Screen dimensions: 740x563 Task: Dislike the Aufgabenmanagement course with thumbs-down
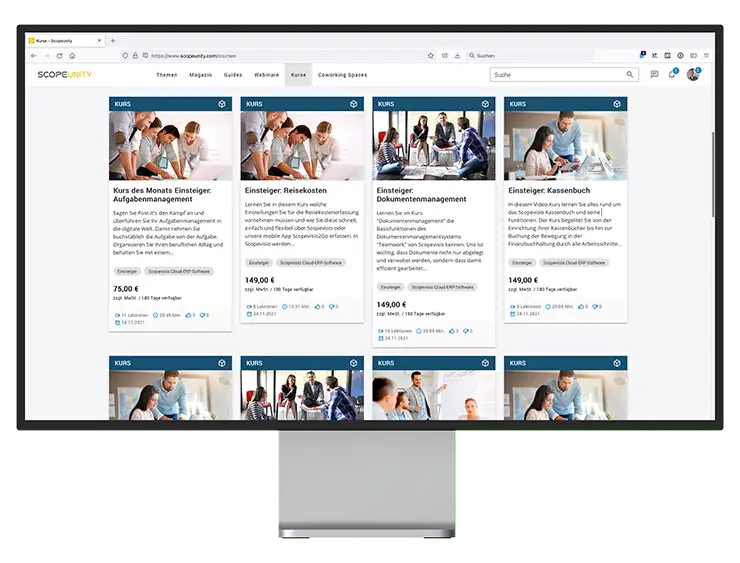(202, 315)
